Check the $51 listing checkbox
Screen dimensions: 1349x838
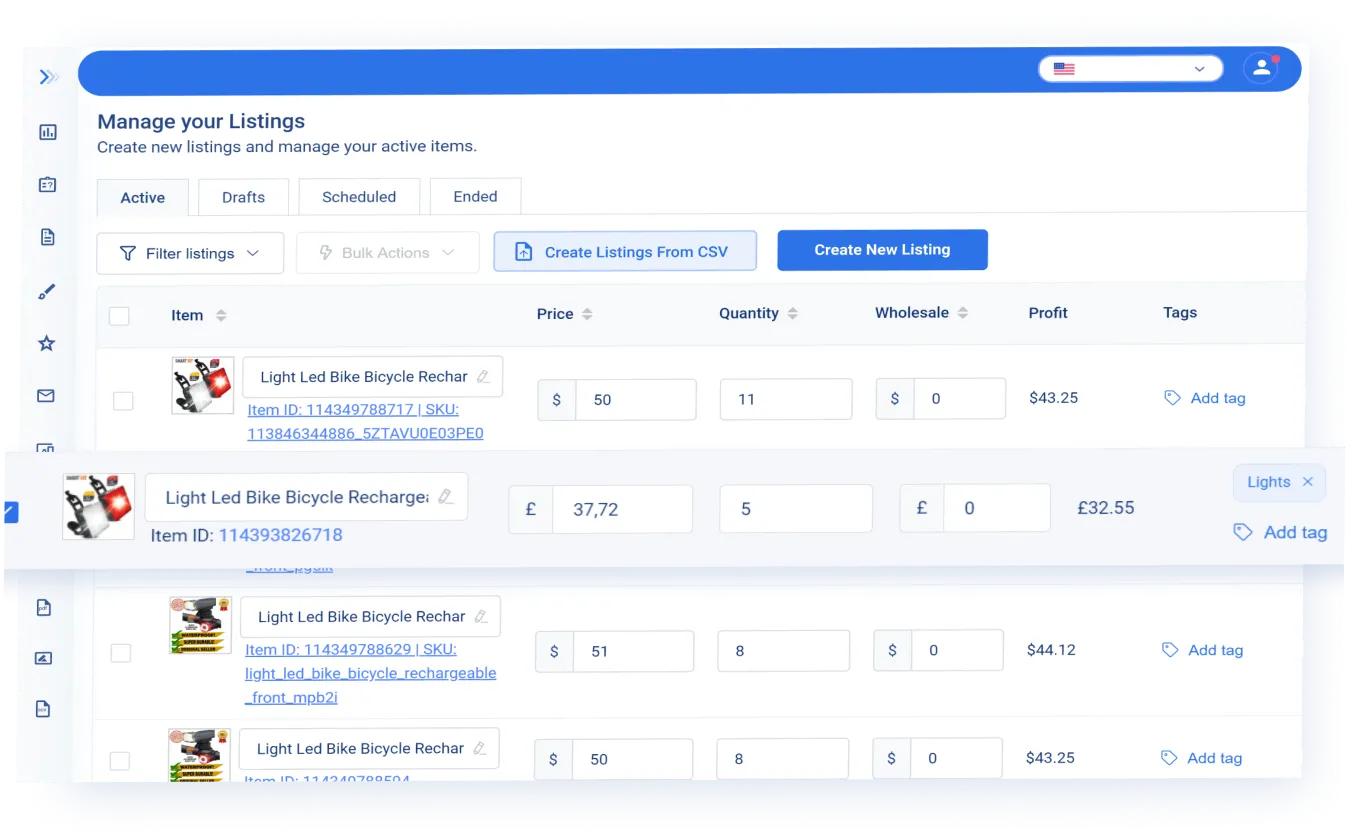tap(120, 653)
